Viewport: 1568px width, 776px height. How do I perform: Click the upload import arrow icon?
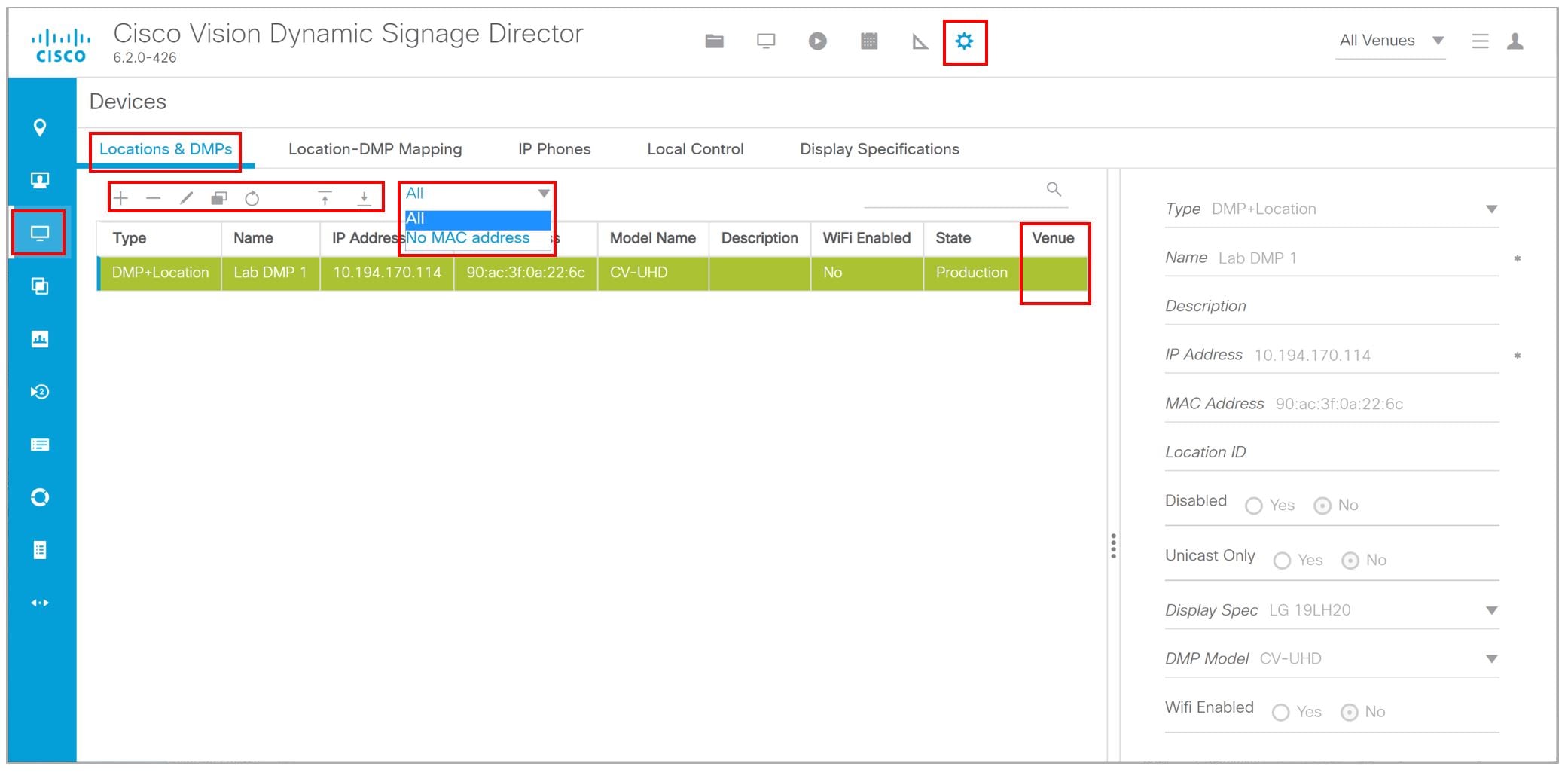click(x=325, y=198)
